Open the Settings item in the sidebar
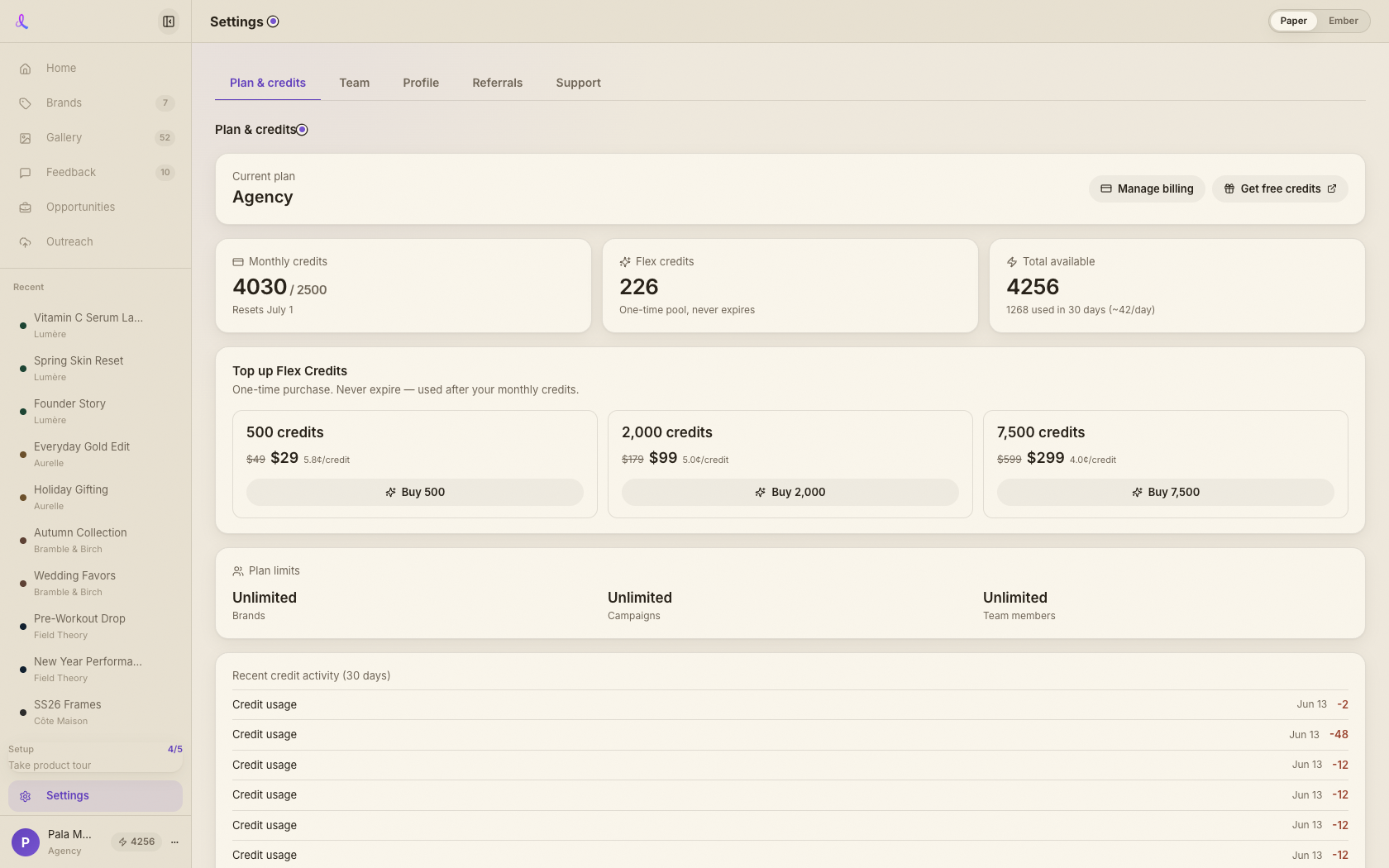 [x=96, y=796]
